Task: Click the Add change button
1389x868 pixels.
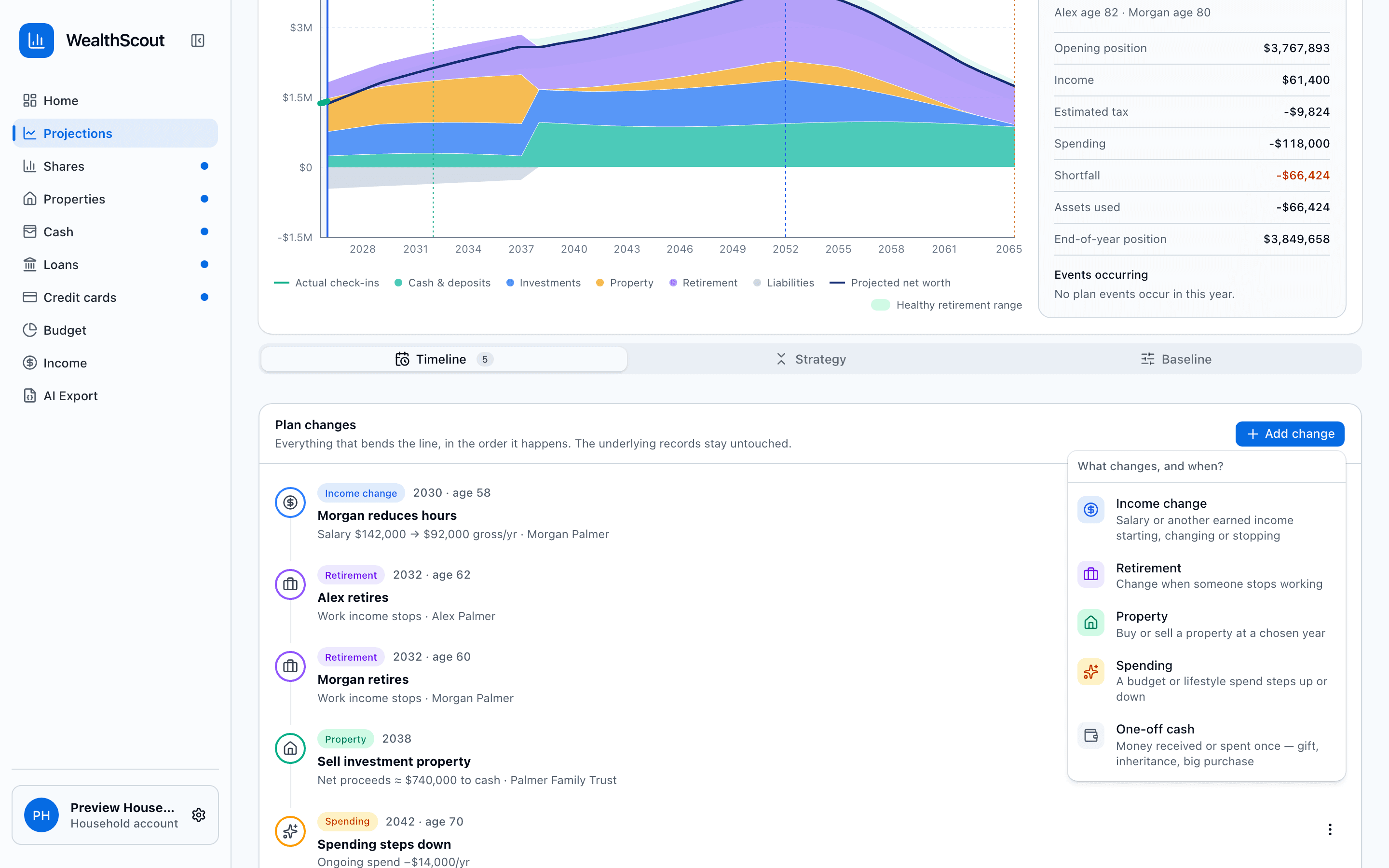Action: pos(1290,434)
